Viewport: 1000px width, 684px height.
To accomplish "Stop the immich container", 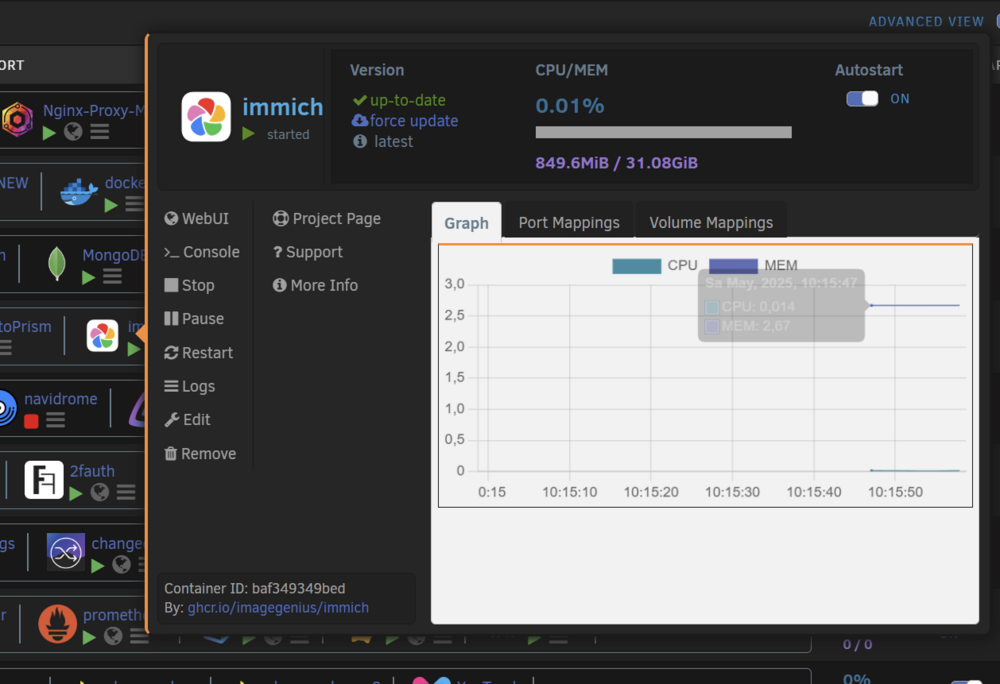I will coord(189,285).
